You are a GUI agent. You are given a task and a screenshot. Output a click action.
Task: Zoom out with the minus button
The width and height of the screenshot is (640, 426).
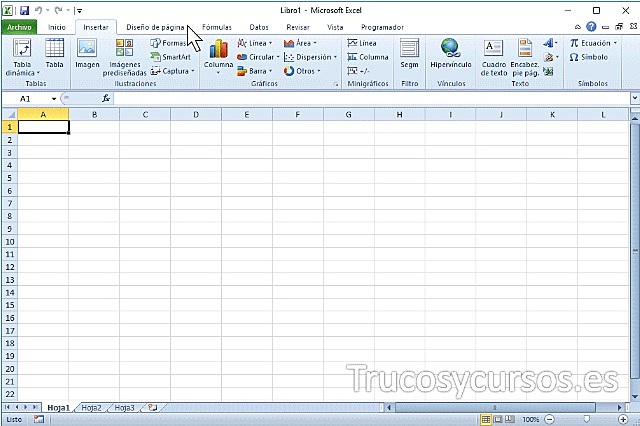click(550, 419)
